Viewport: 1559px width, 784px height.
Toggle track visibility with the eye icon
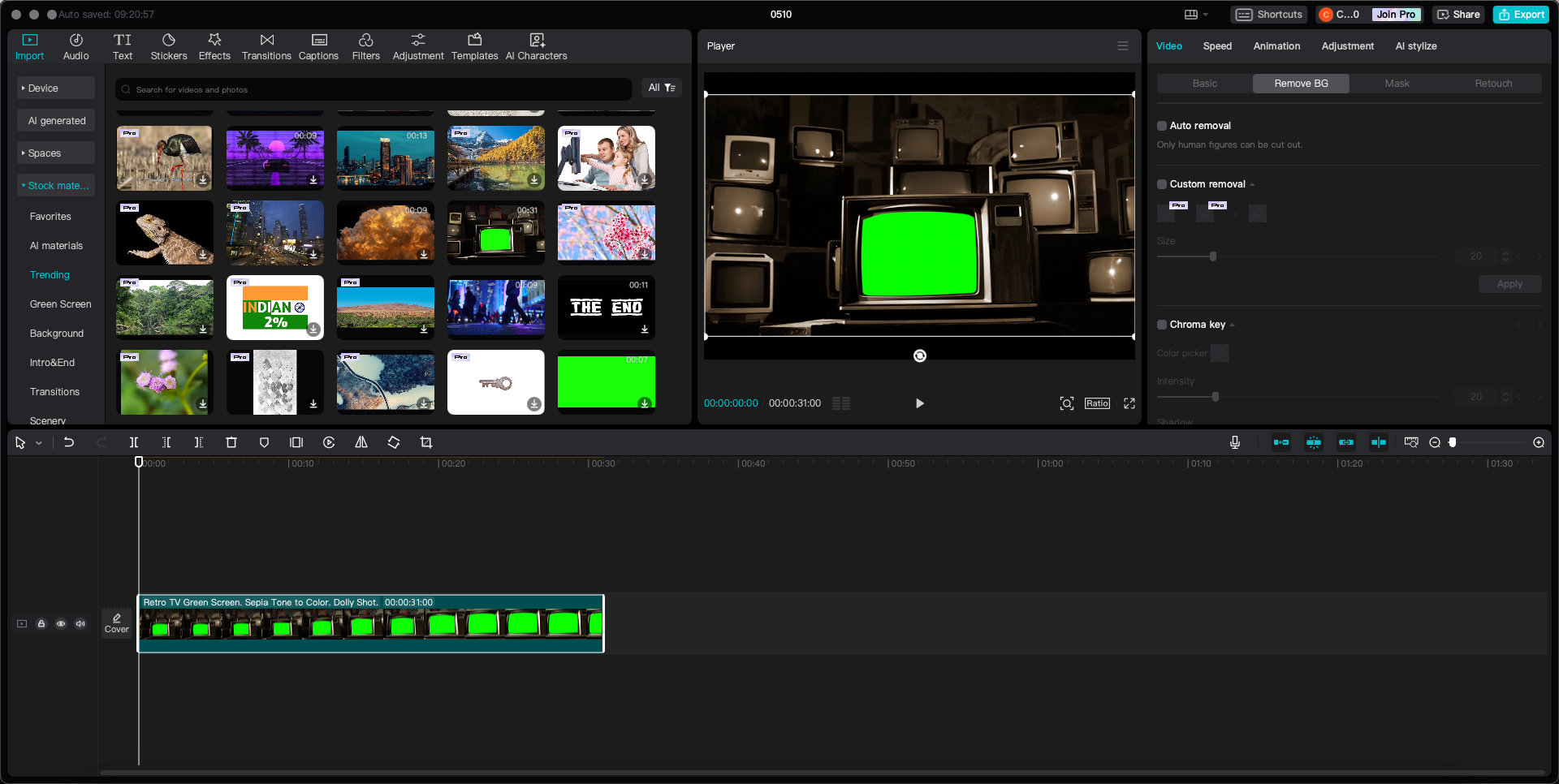(61, 624)
